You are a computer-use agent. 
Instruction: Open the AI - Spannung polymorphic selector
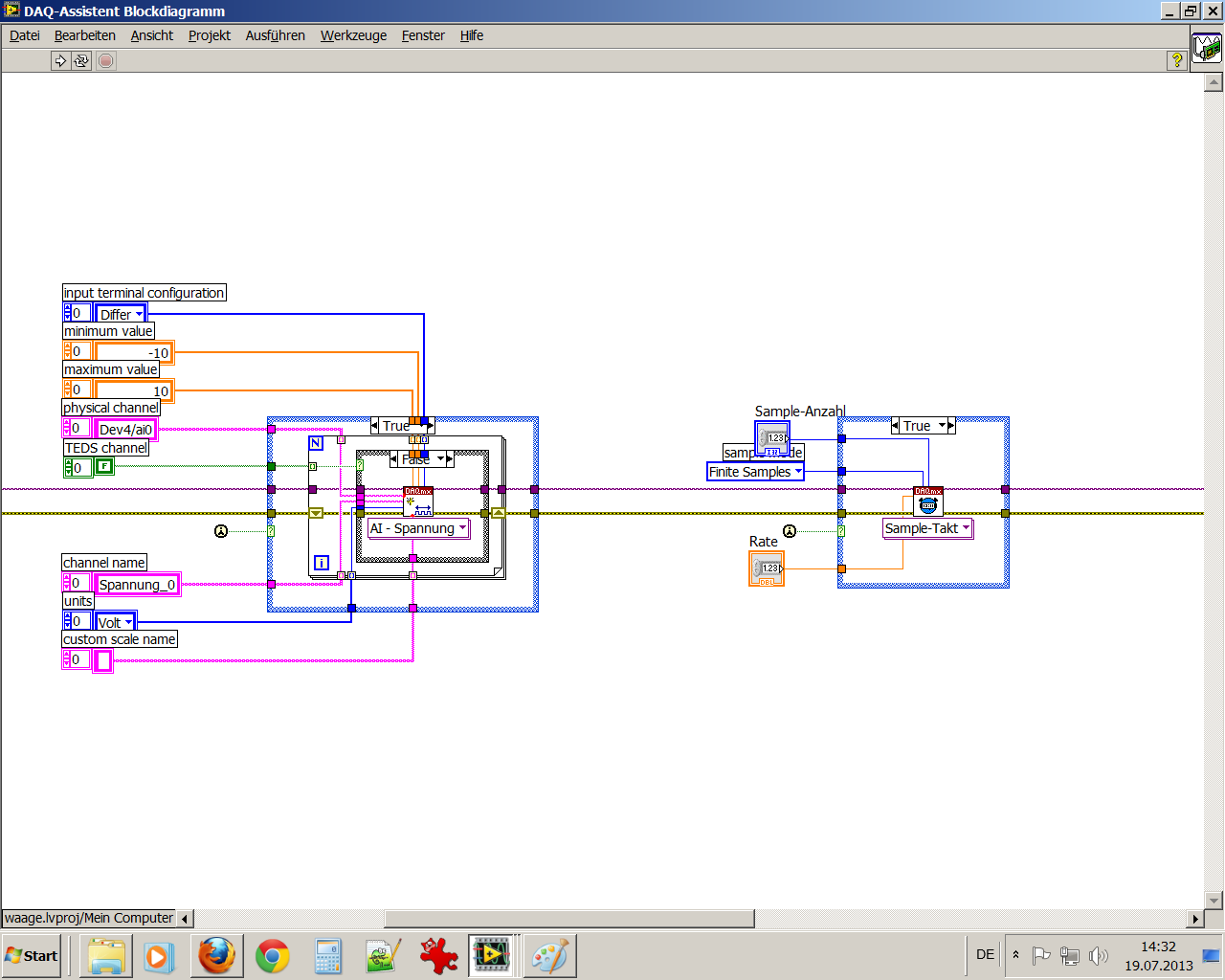pos(418,528)
